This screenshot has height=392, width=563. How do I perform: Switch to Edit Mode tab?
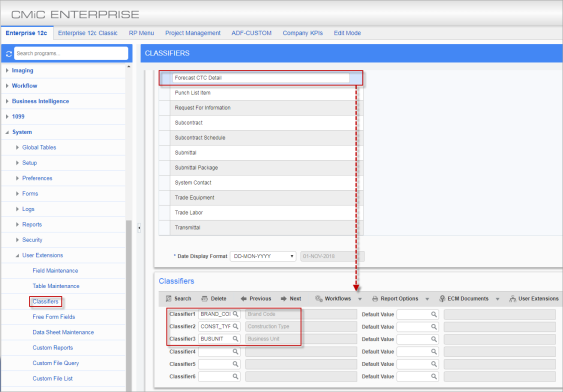click(x=347, y=33)
